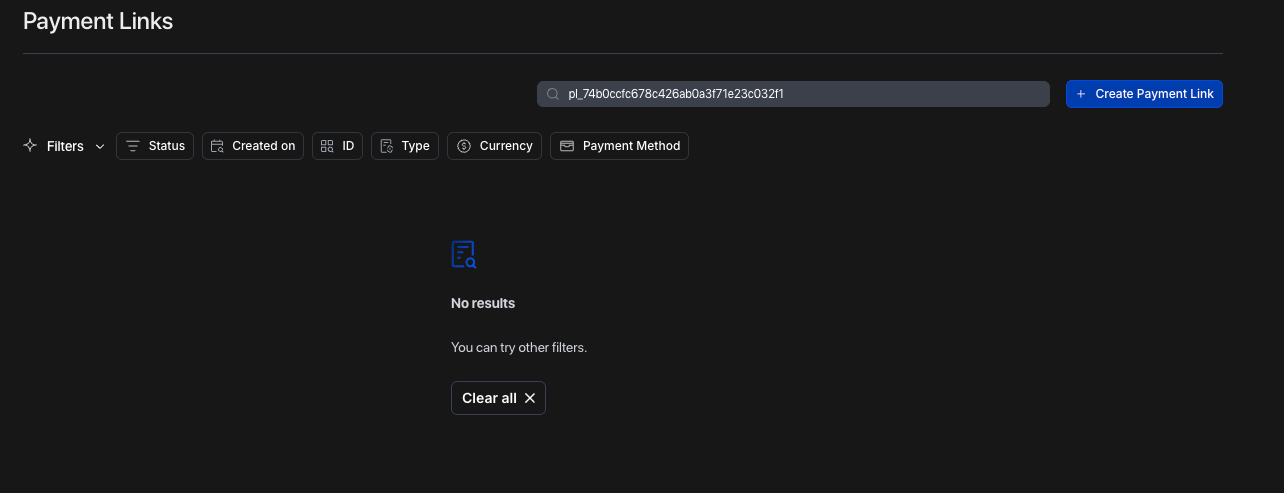Open the Created on filter
The image size is (1284, 493).
click(x=253, y=146)
